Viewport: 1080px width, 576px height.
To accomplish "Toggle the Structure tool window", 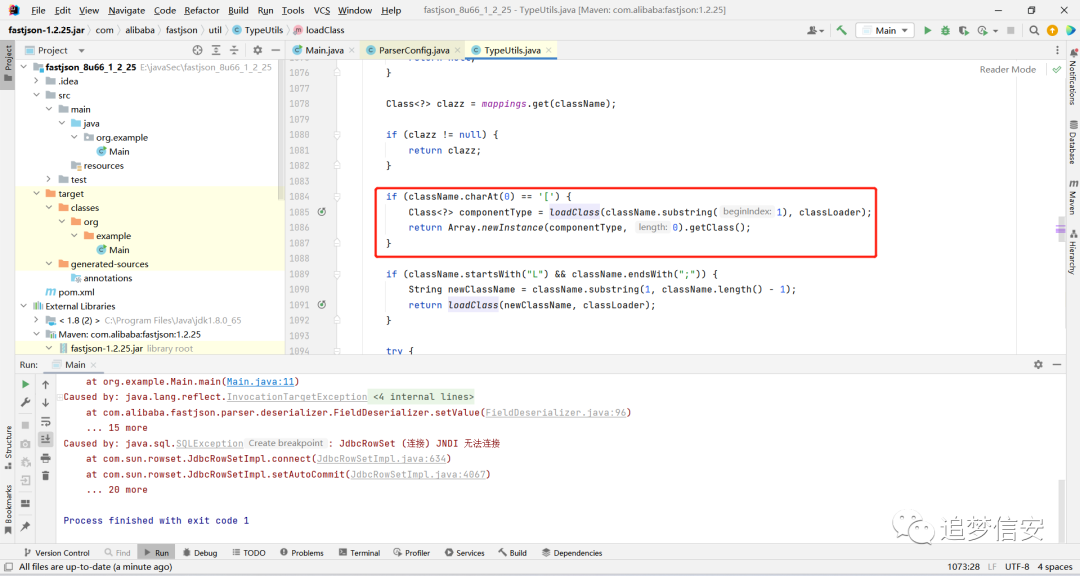I will (8, 448).
